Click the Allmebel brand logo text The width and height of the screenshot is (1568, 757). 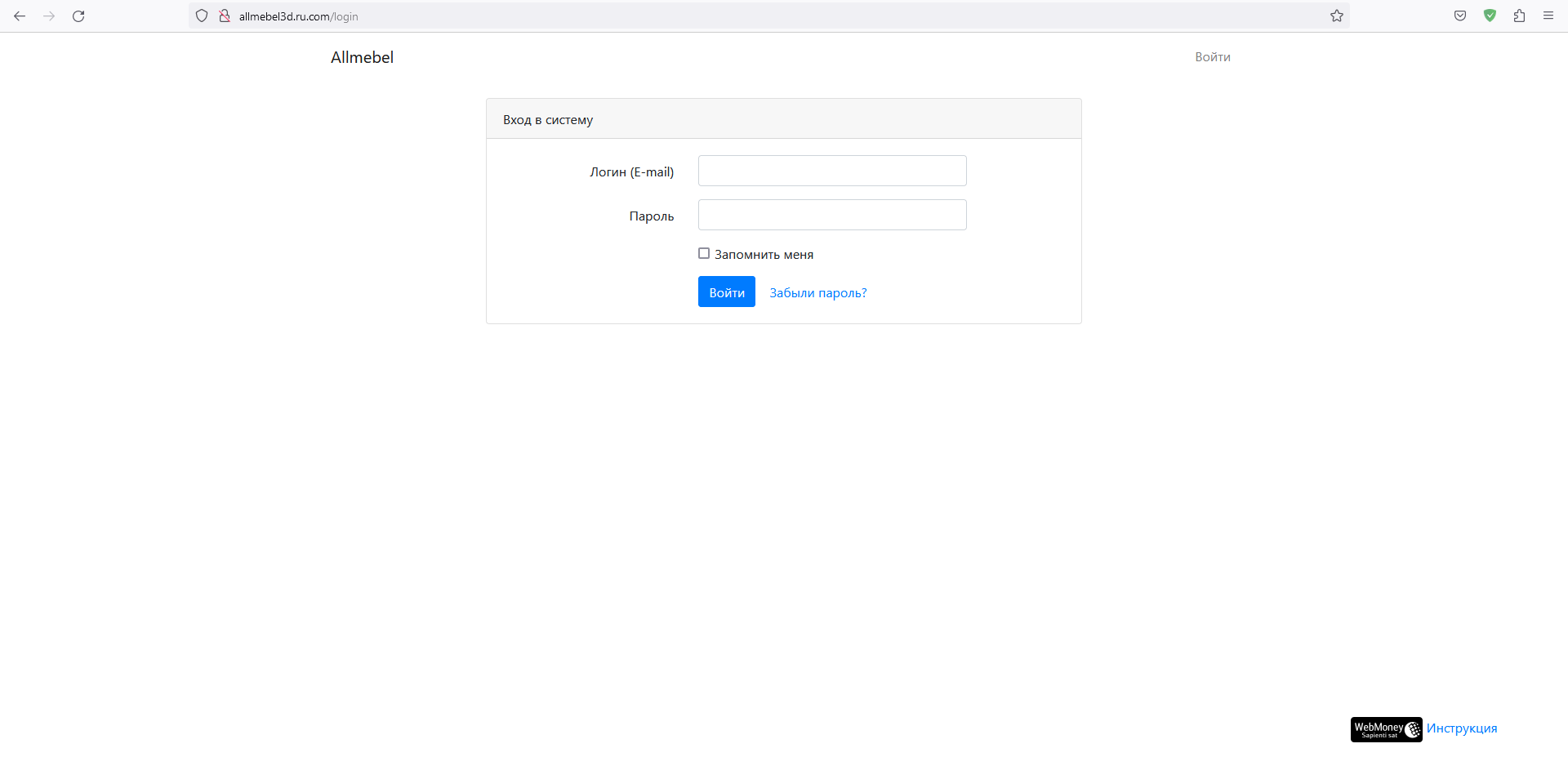pos(362,57)
